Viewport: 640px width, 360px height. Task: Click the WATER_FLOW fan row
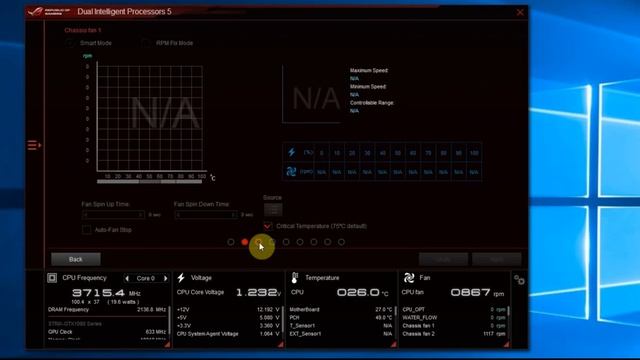[454, 318]
